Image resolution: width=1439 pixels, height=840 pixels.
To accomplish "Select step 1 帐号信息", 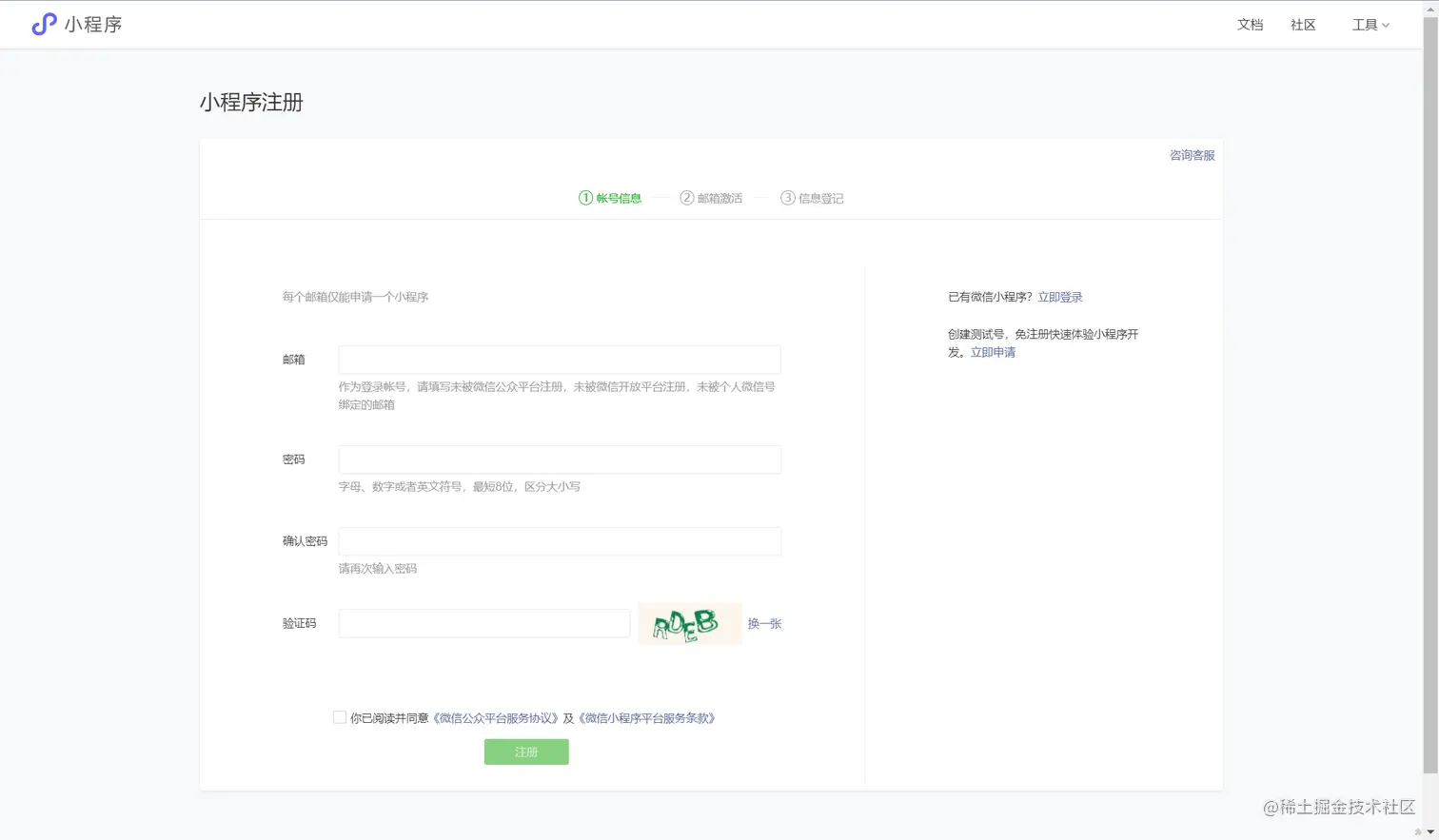I will pos(610,198).
